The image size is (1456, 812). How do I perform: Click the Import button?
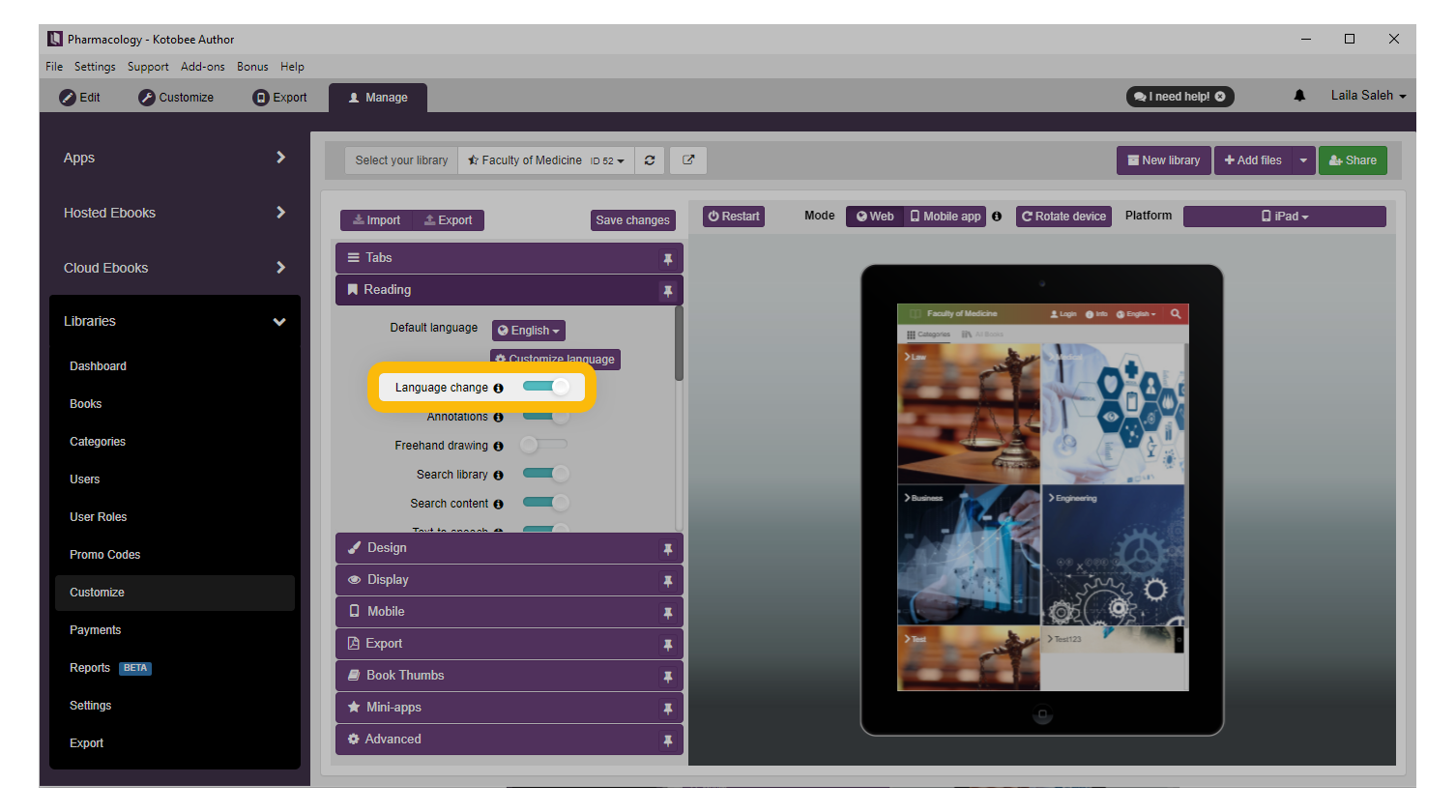click(377, 220)
